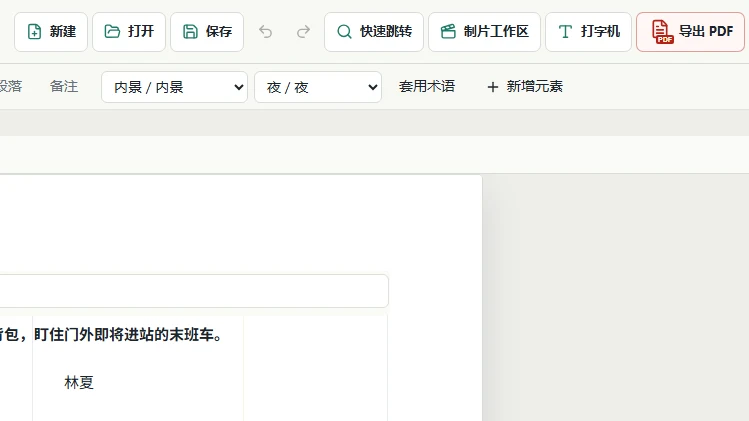
Task: Select the 备注 element tab
Action: click(x=64, y=86)
